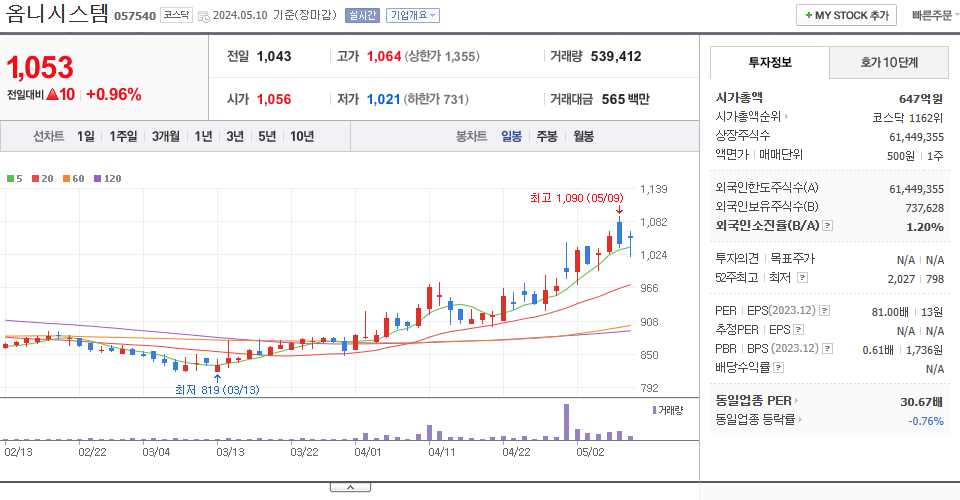Select the 3년 line chart period
The height and width of the screenshot is (500, 960).
pos(235,136)
